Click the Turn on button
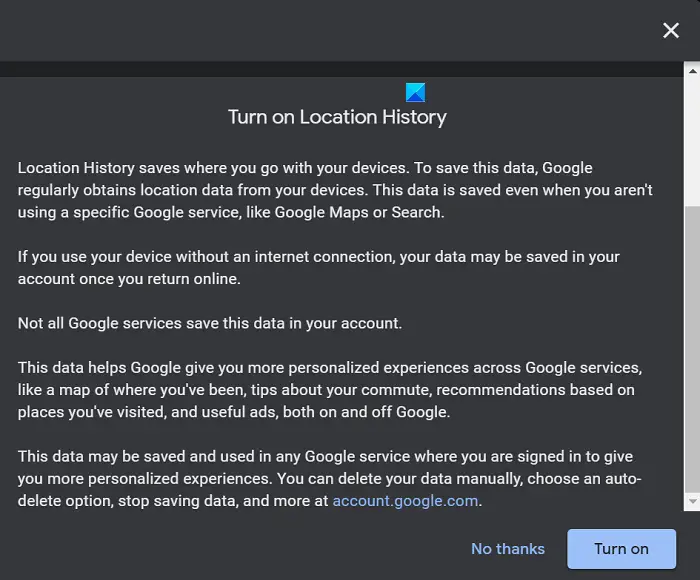Screen dimensions: 700x580 [x=621, y=549]
